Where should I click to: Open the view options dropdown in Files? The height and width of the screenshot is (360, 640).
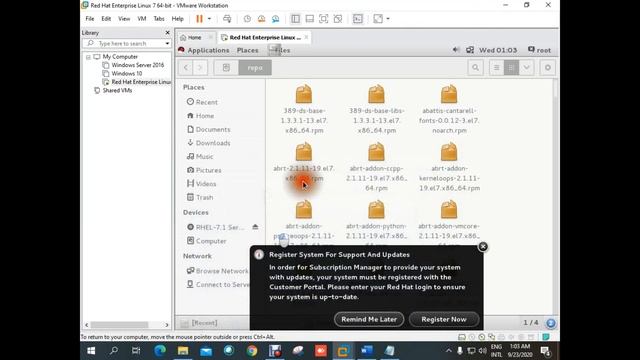tap(527, 68)
